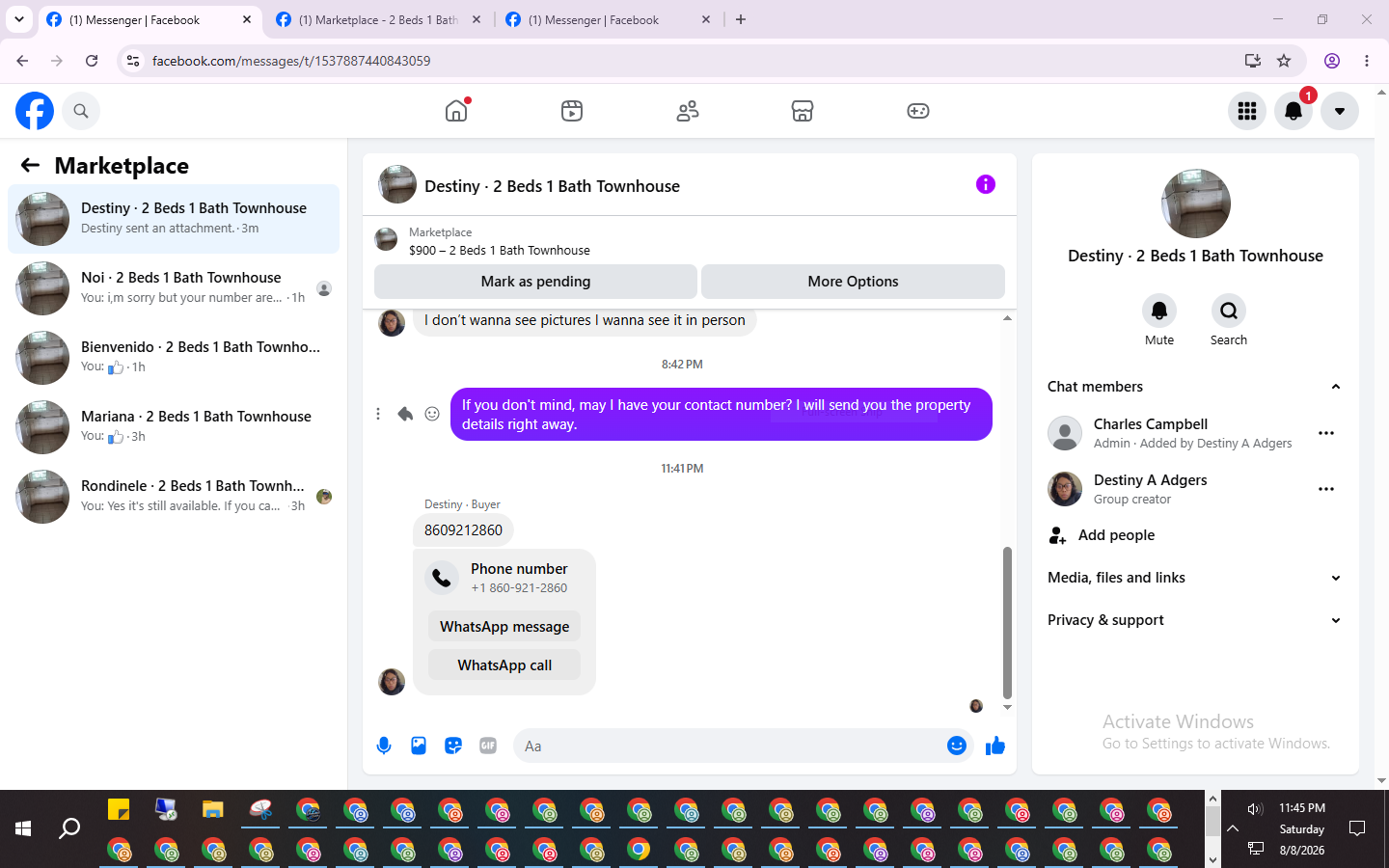Open the Friends icon
Image resolution: width=1389 pixels, height=868 pixels.
point(688,111)
